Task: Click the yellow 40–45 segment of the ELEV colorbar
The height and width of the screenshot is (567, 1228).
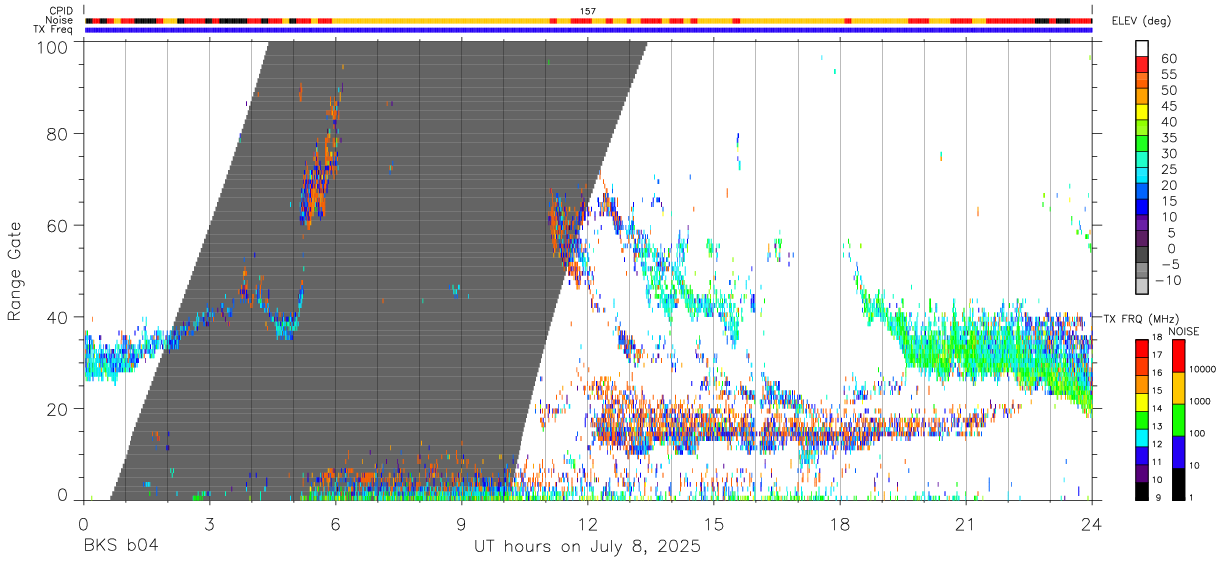Action: tap(1142, 114)
